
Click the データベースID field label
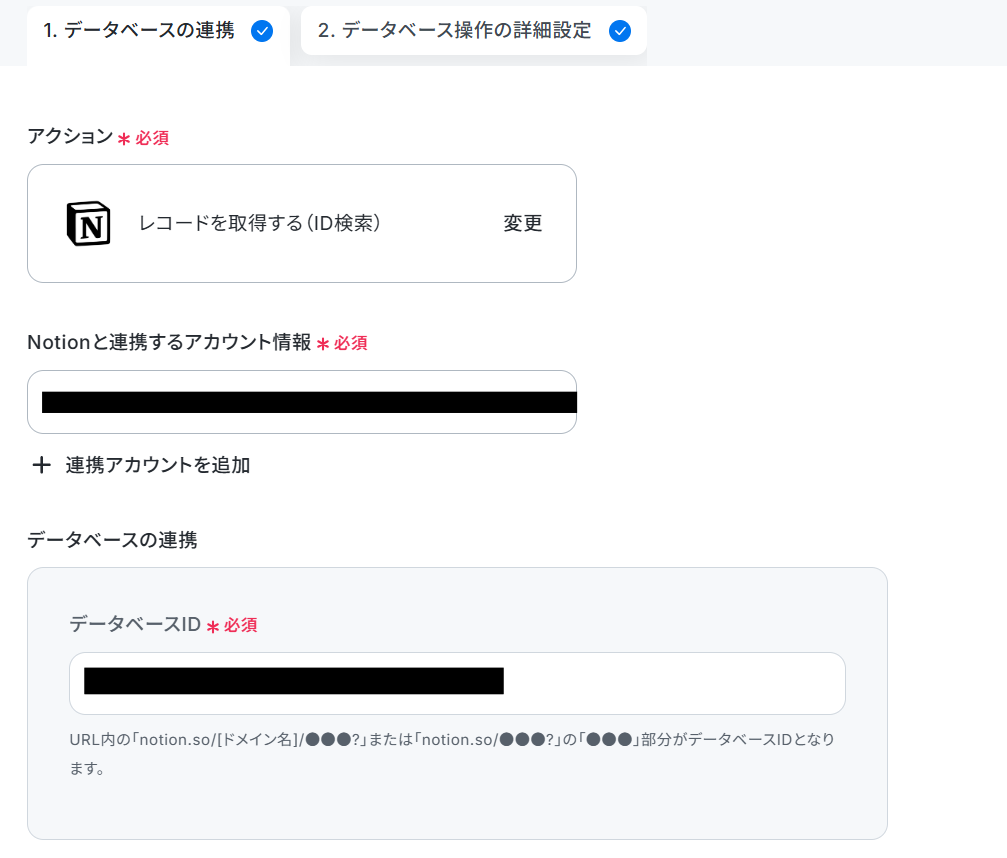tap(135, 624)
